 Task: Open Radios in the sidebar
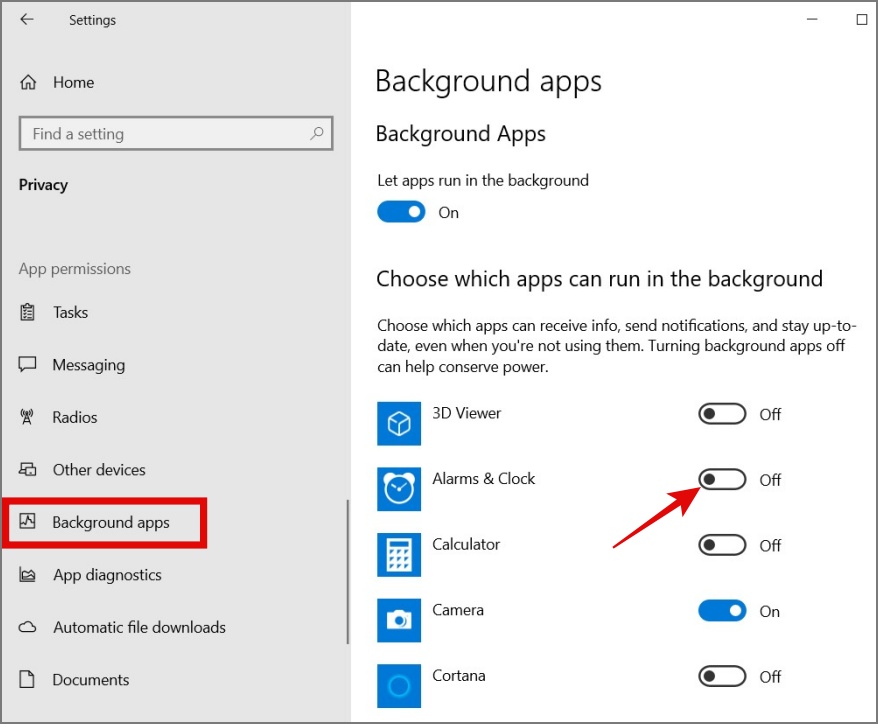[74, 417]
